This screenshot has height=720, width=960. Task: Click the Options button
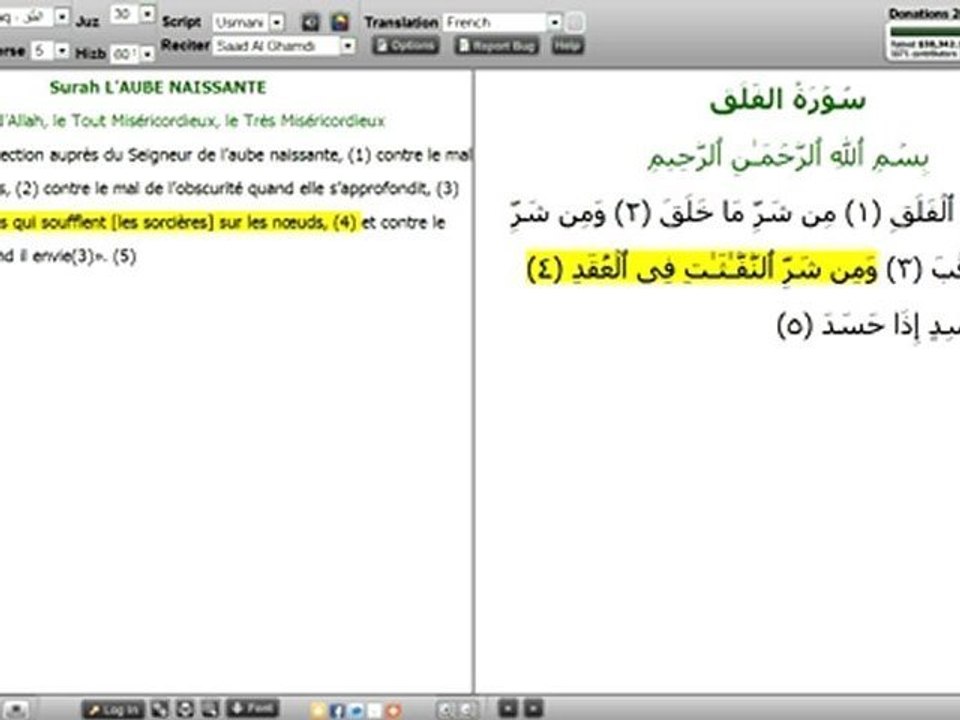406,46
